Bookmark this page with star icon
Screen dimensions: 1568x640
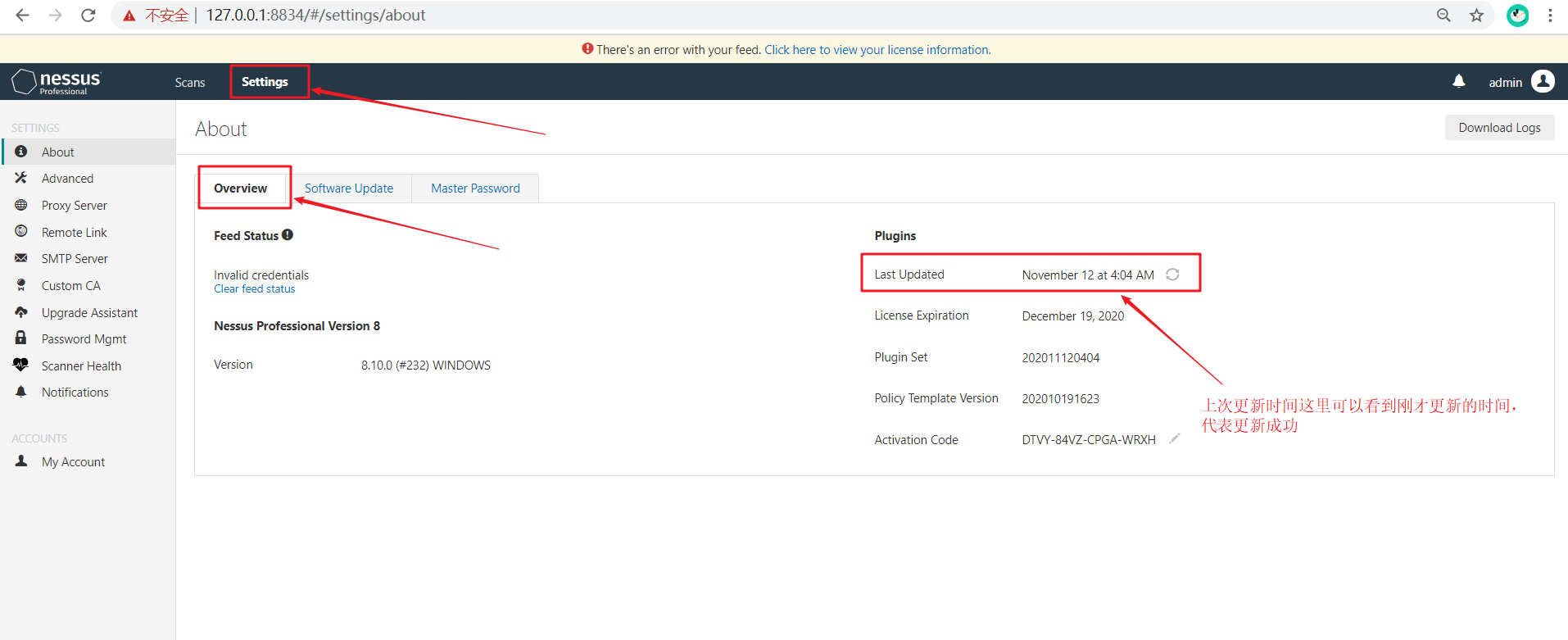point(1476,16)
